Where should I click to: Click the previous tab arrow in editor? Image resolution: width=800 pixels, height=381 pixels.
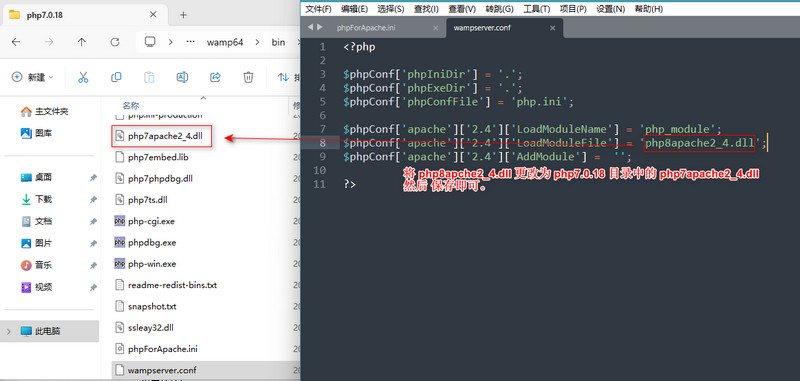pyautogui.click(x=310, y=28)
